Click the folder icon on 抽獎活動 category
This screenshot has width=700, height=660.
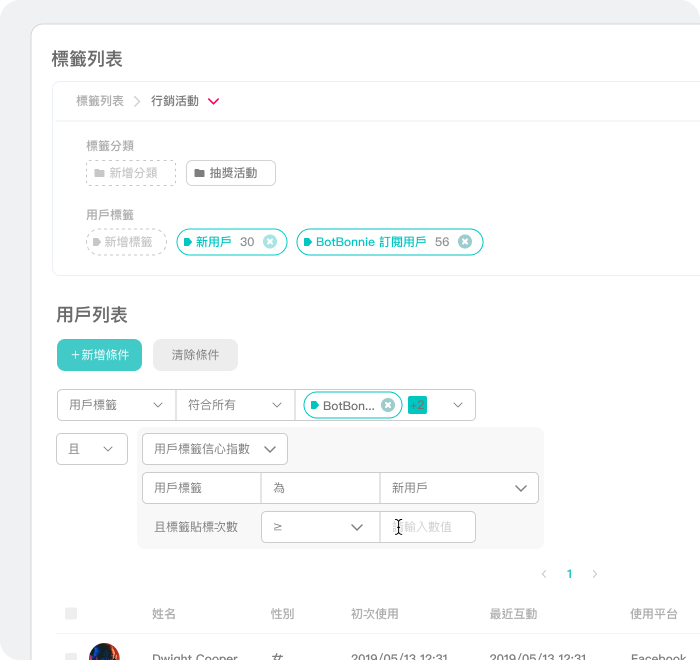pyautogui.click(x=200, y=173)
